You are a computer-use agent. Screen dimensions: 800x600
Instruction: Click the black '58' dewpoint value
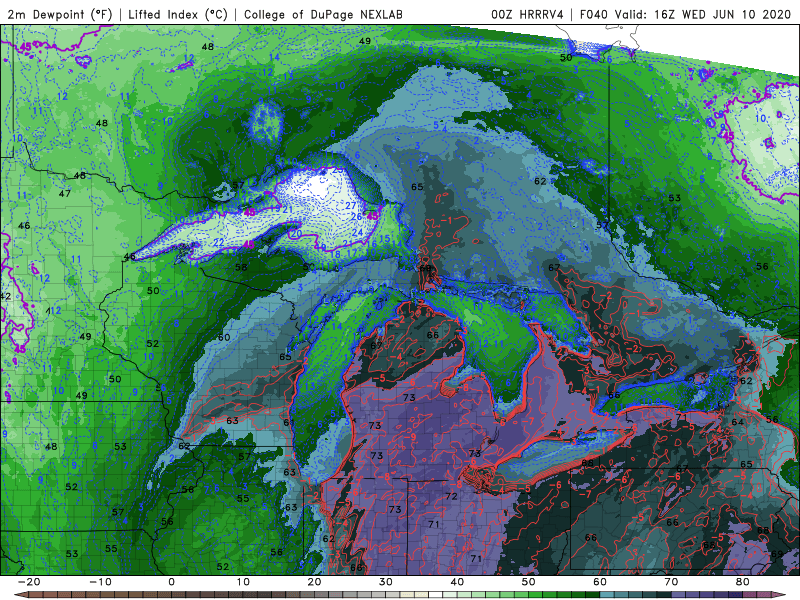[241, 267]
